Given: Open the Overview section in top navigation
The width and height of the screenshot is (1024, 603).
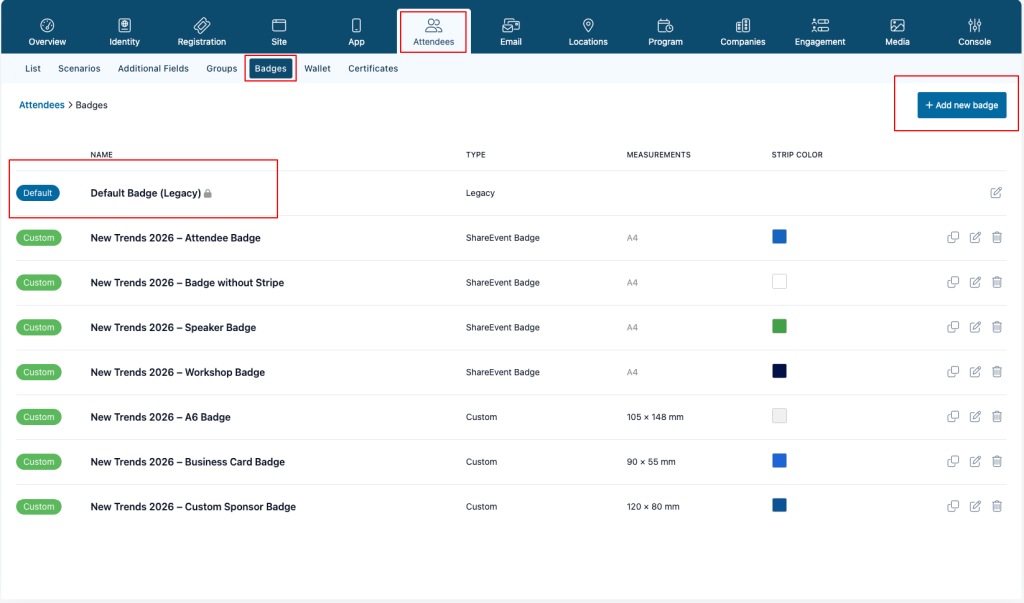Looking at the screenshot, I should (47, 31).
